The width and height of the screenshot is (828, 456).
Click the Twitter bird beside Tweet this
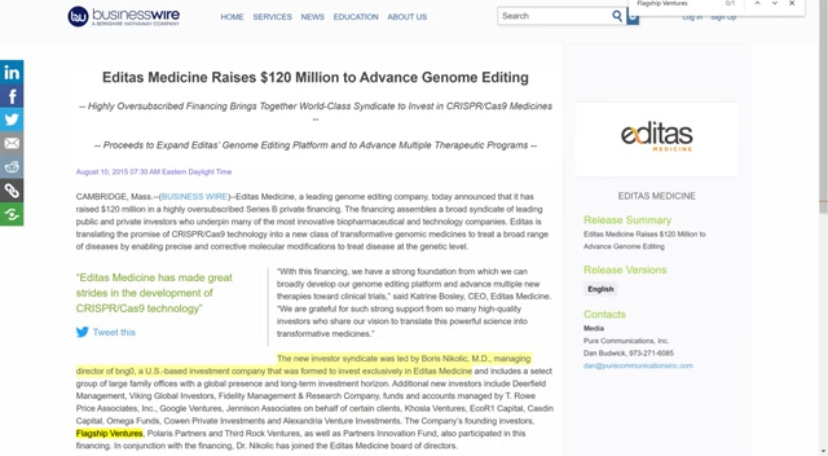(x=82, y=332)
